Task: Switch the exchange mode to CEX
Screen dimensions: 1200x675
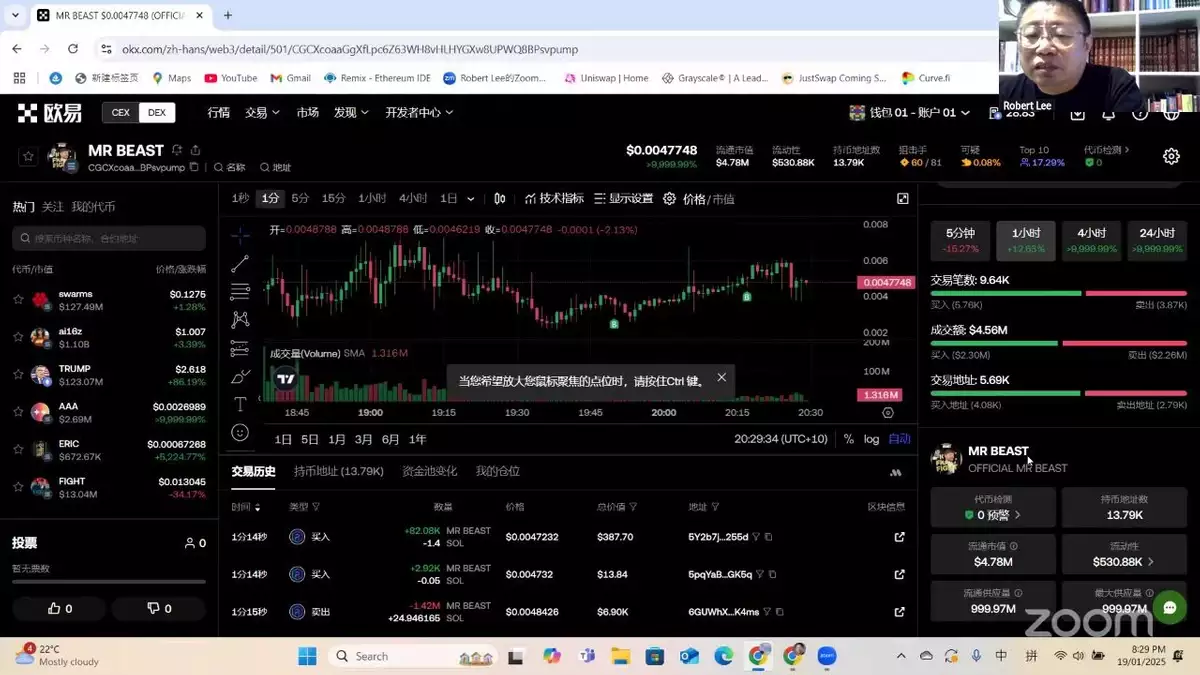Action: [x=121, y=113]
